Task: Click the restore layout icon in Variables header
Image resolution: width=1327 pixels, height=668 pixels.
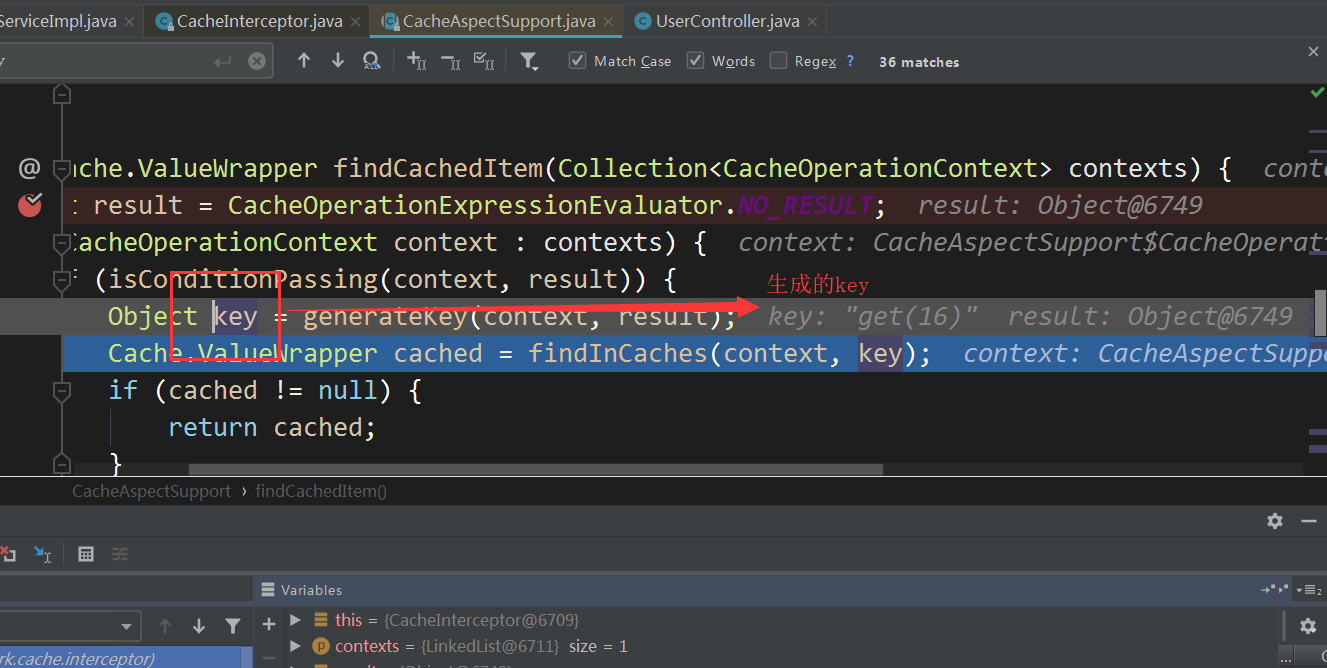Action: 1274,590
